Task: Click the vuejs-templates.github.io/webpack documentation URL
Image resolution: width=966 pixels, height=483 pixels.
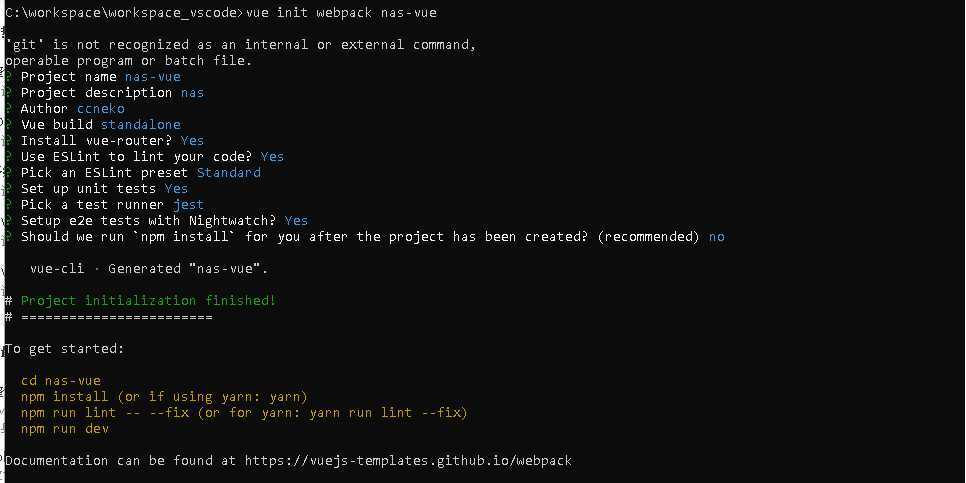Action: pos(408,461)
